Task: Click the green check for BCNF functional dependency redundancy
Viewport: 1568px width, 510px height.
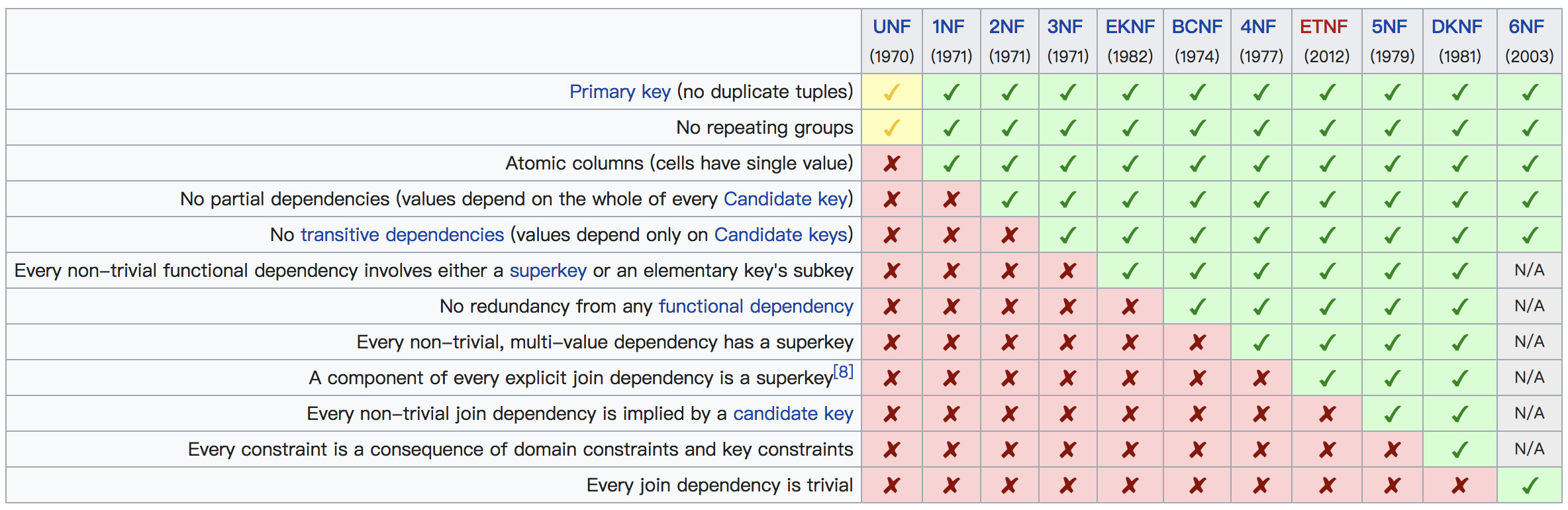Action: 1197,307
